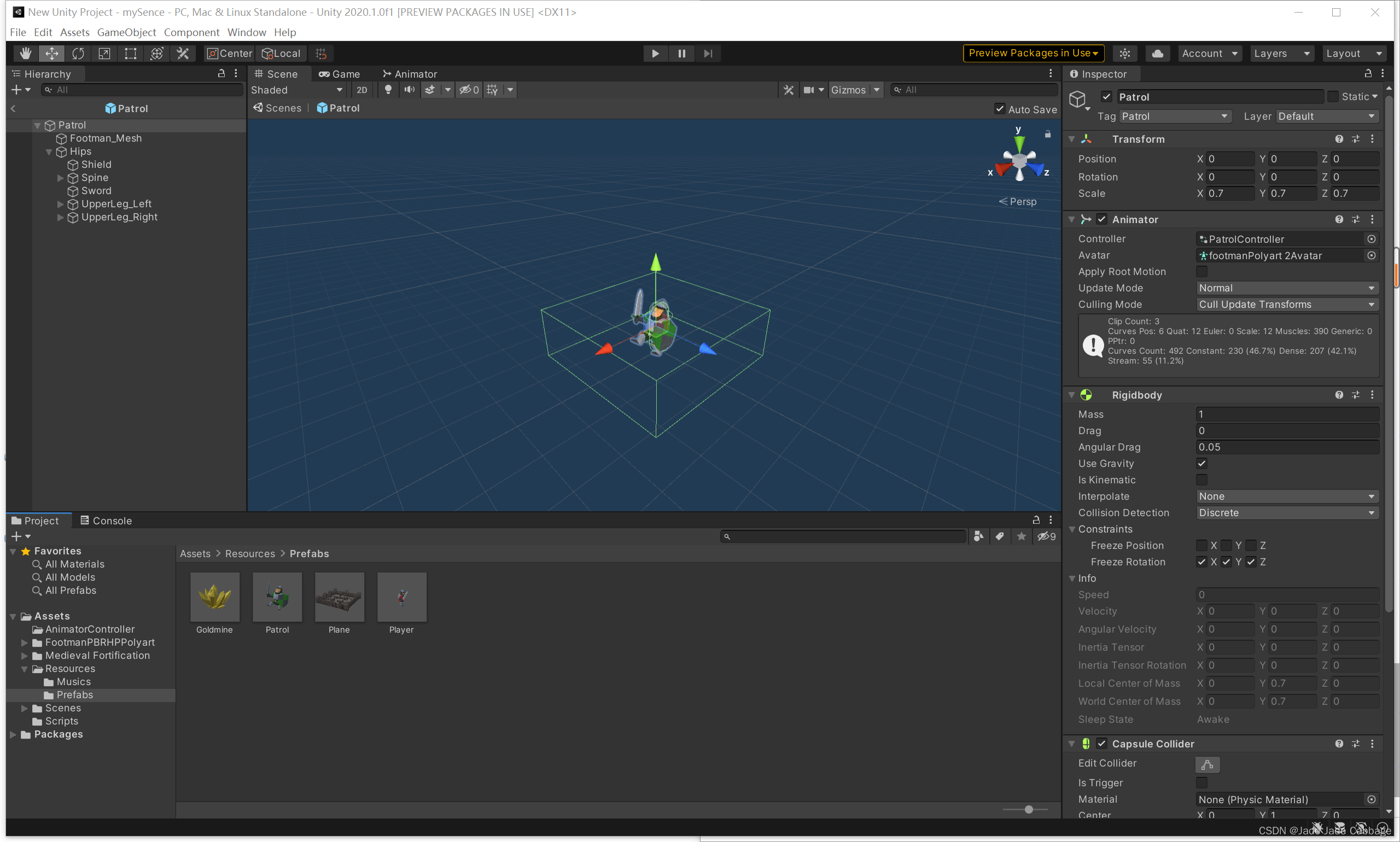Expand the Spine object in hierarchy

pos(61,178)
